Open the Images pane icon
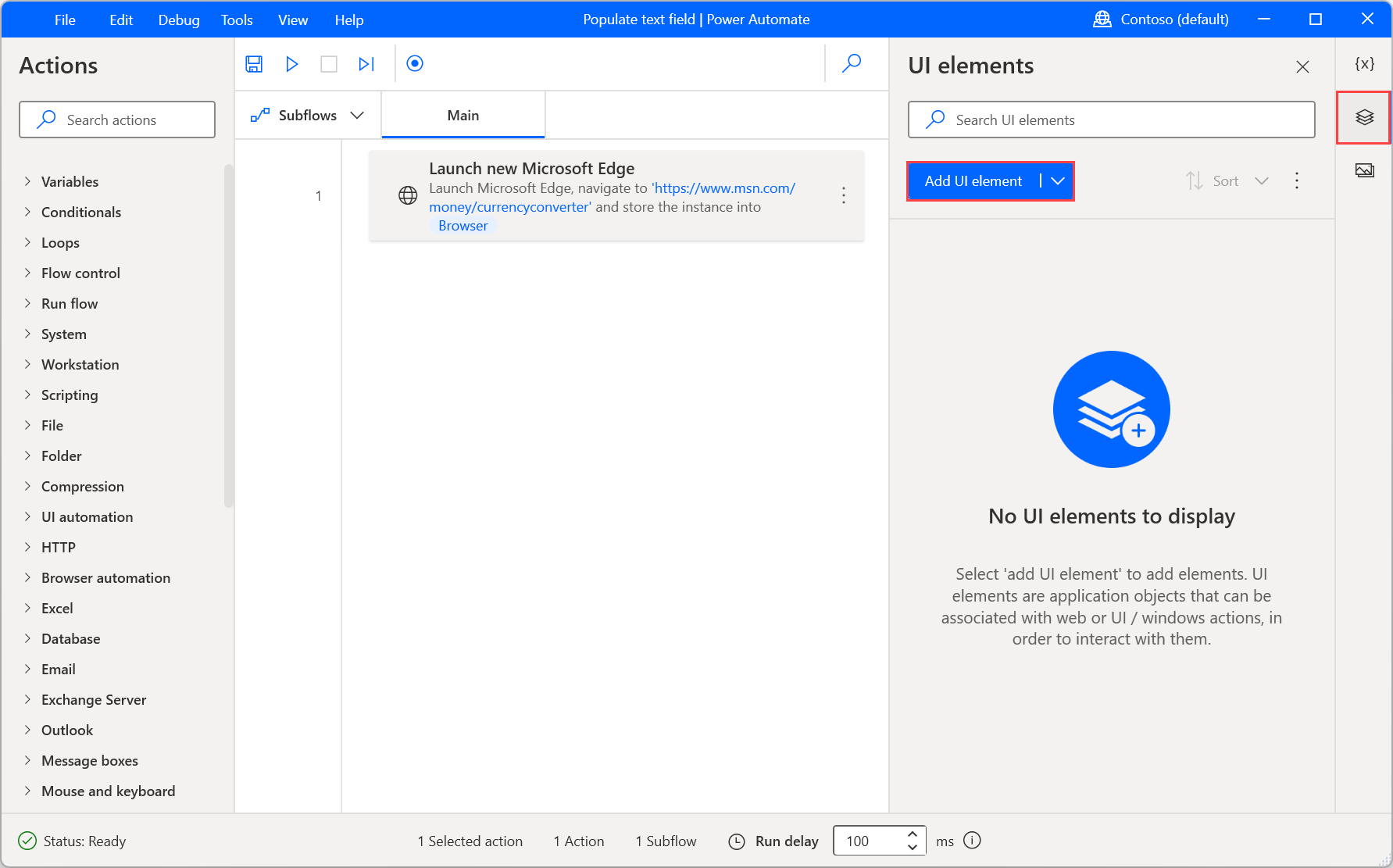 tap(1364, 170)
